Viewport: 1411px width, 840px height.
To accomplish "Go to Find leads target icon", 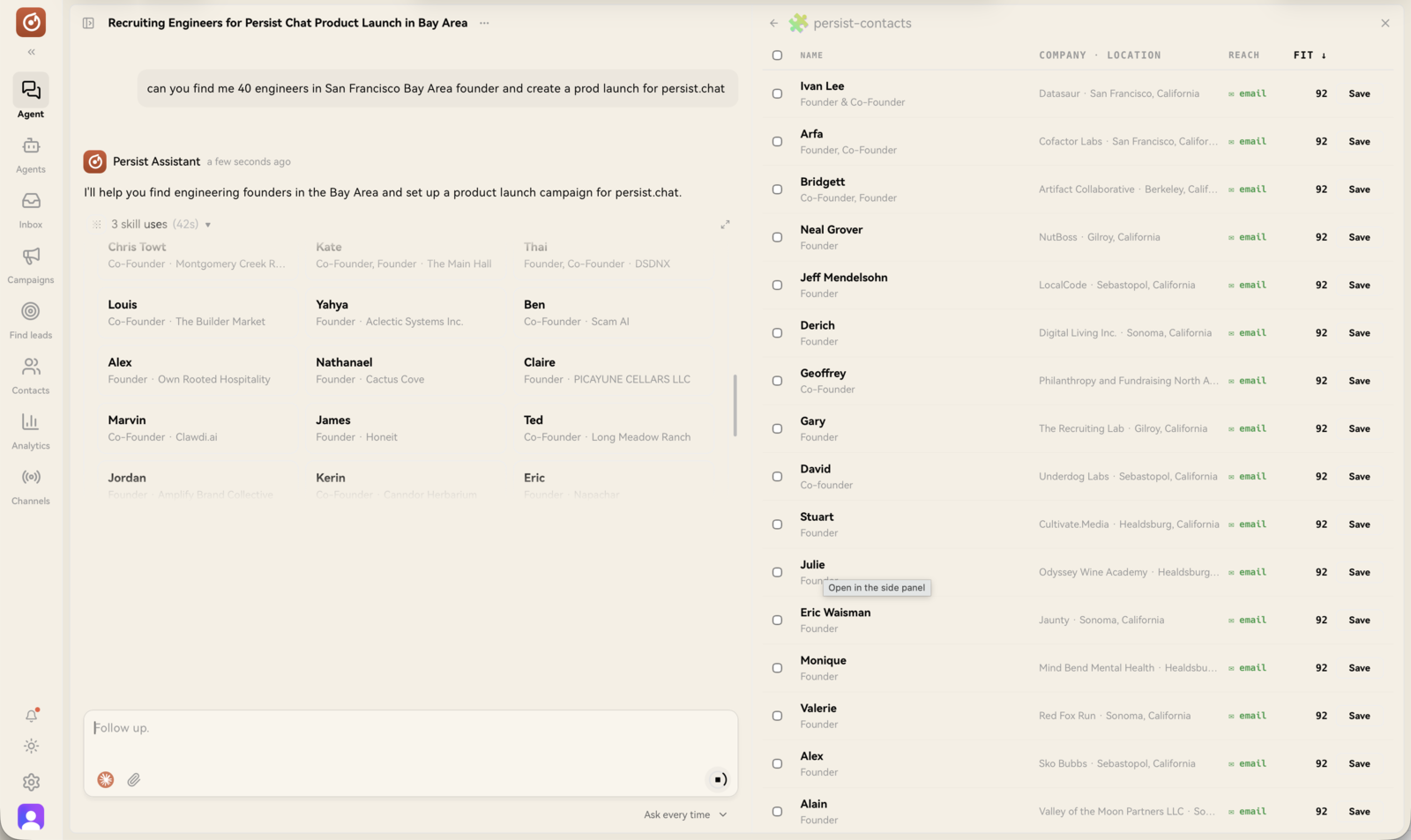I will [31, 312].
